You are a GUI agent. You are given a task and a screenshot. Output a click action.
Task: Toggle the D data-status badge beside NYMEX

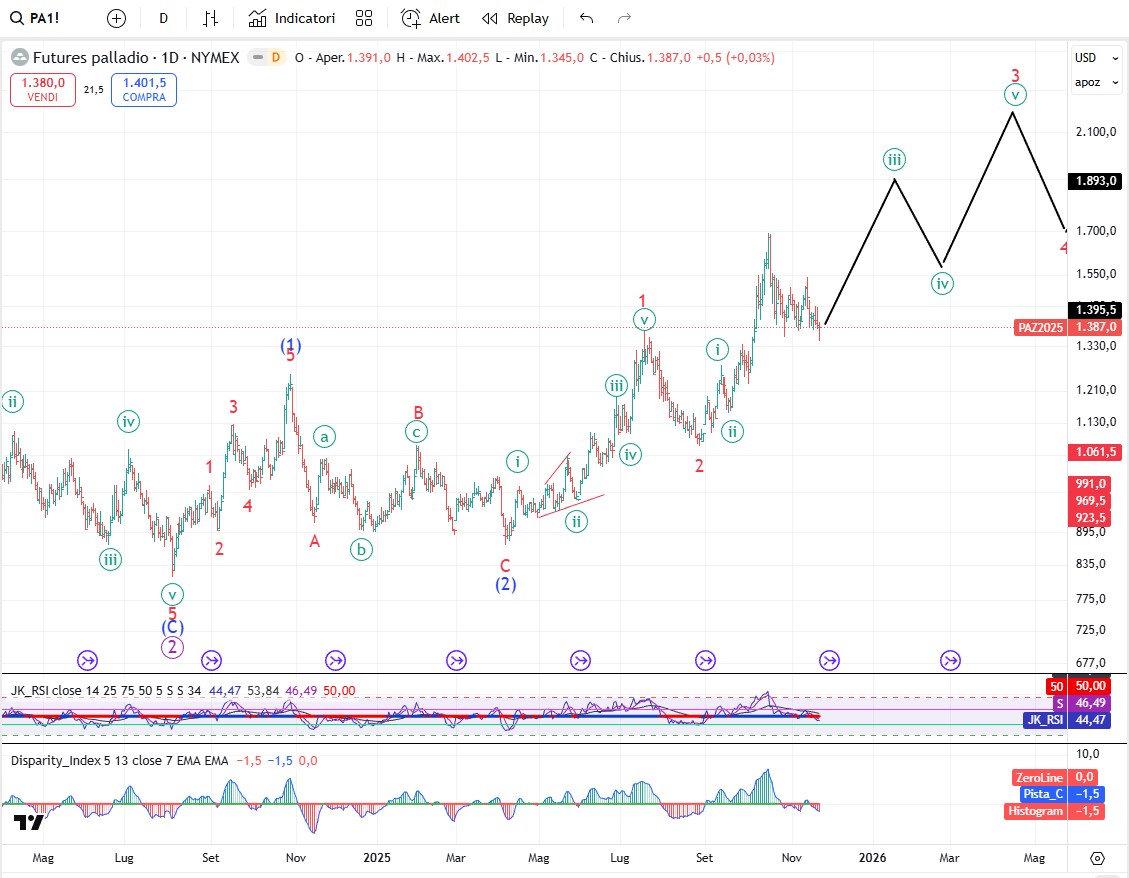[274, 58]
